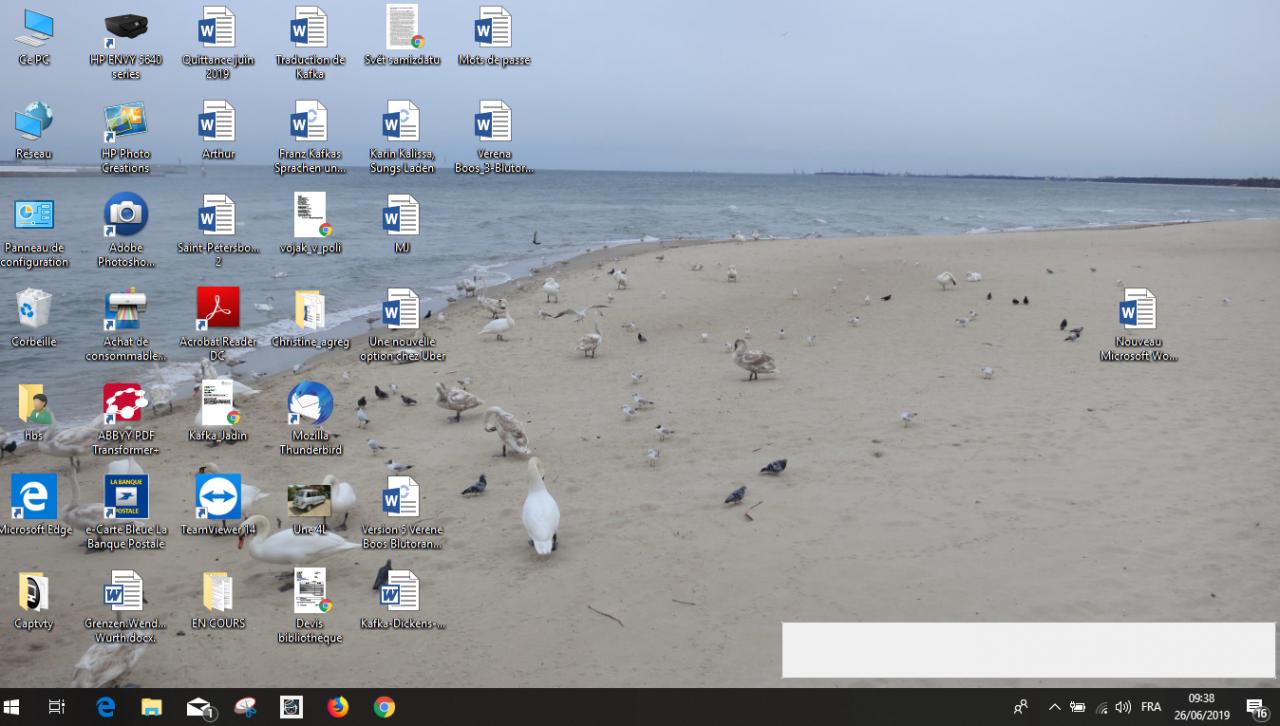Select the Quittance juin 2019 Word document
Image resolution: width=1280 pixels, height=726 pixels.
click(x=218, y=44)
